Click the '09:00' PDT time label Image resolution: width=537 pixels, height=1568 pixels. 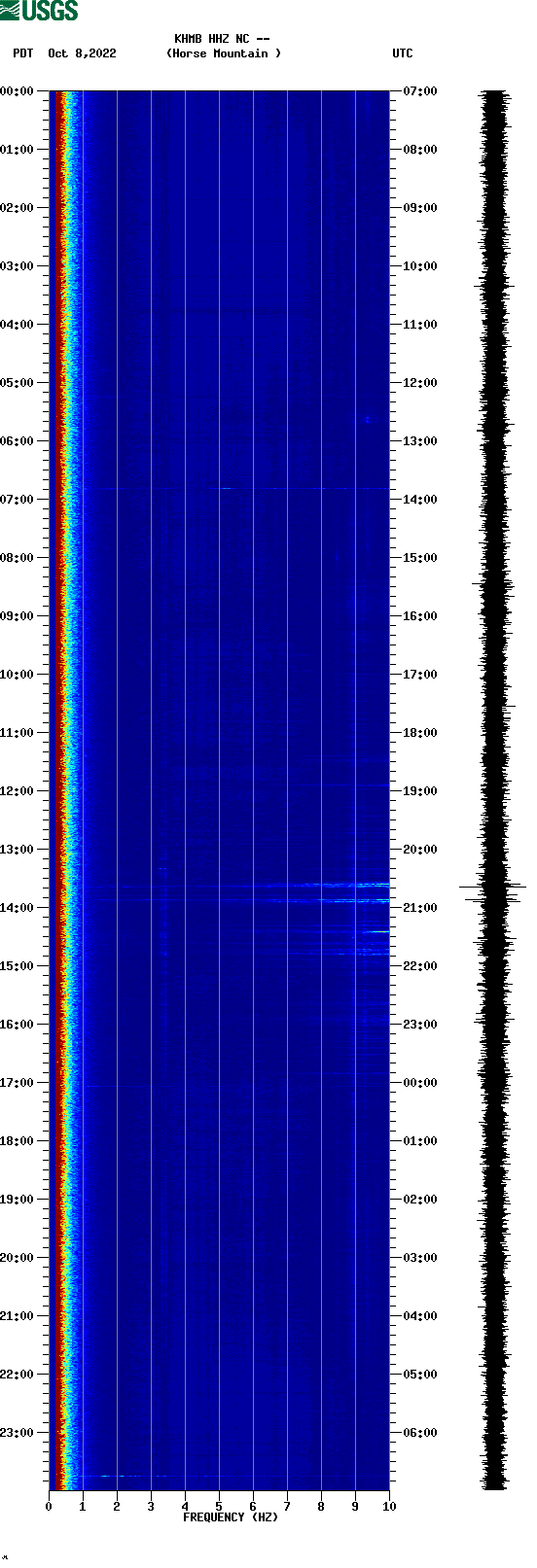pos(18,616)
